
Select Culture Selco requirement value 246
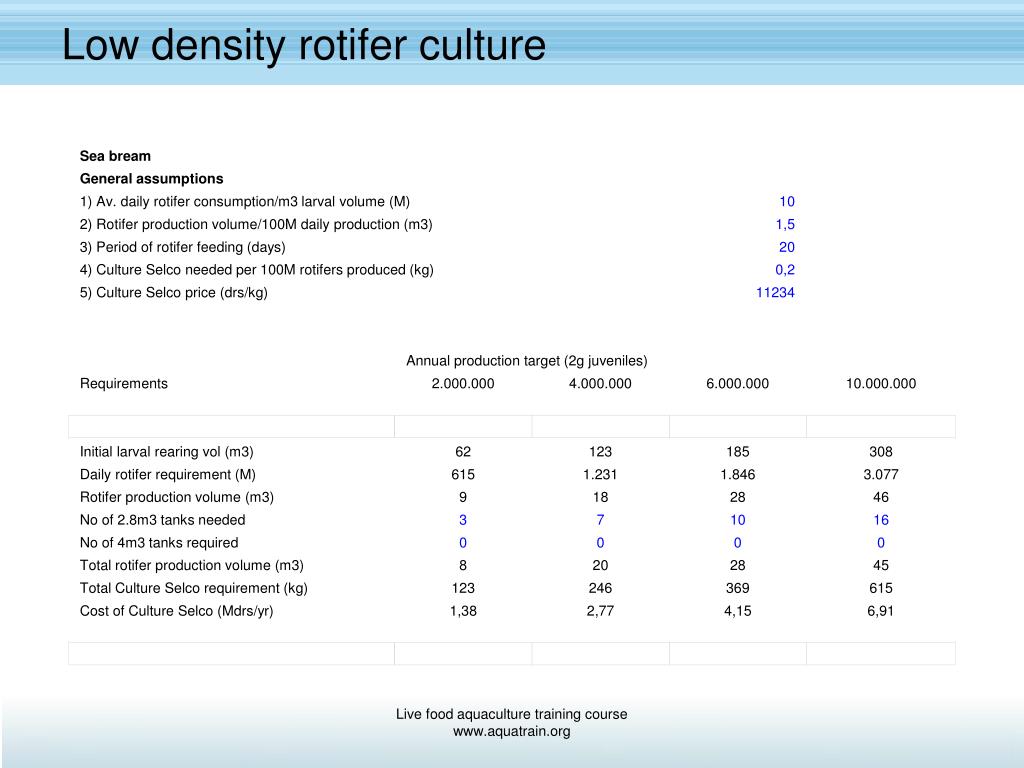600,588
